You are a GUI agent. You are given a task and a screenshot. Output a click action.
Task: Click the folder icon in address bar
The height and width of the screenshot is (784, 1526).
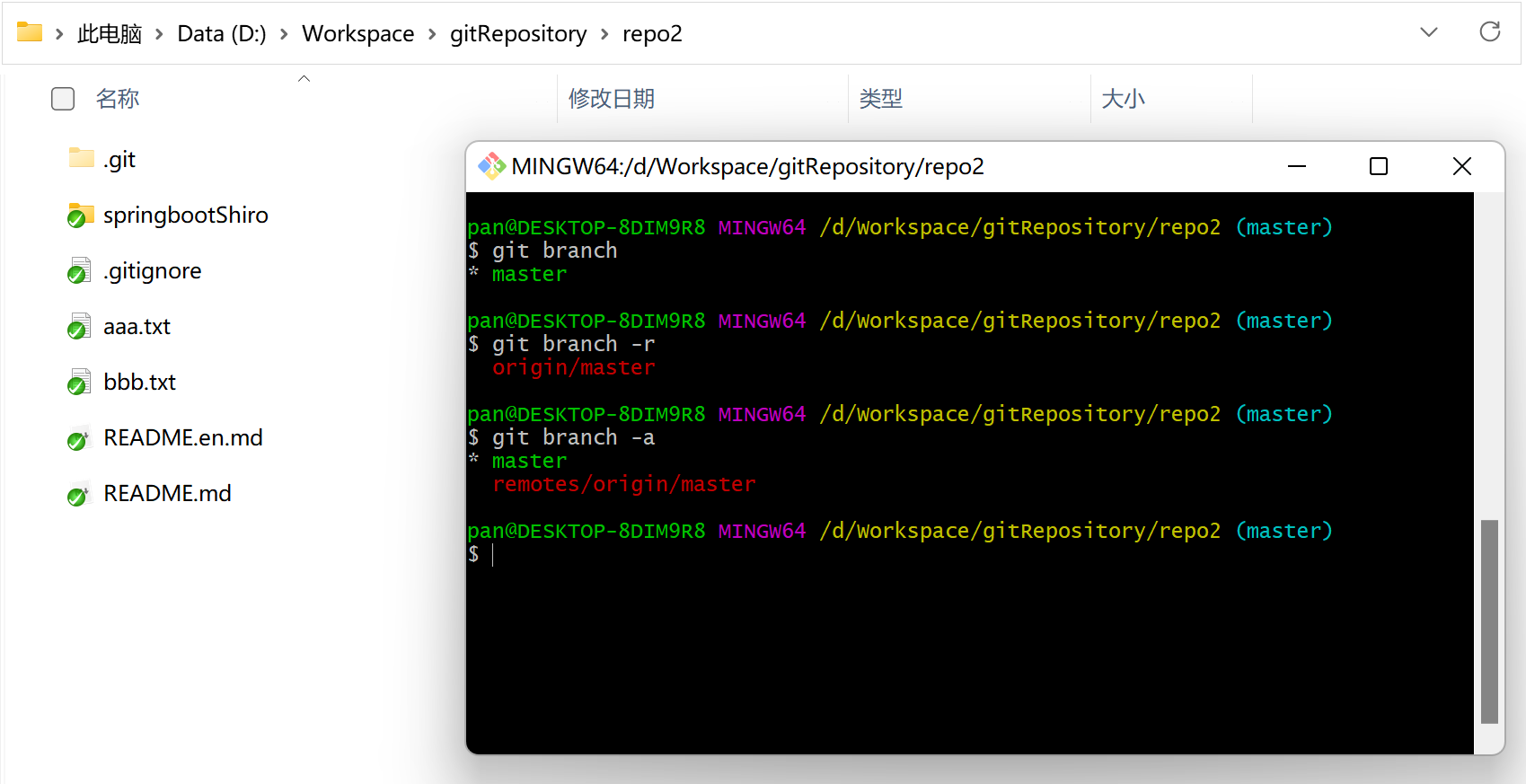[x=30, y=33]
